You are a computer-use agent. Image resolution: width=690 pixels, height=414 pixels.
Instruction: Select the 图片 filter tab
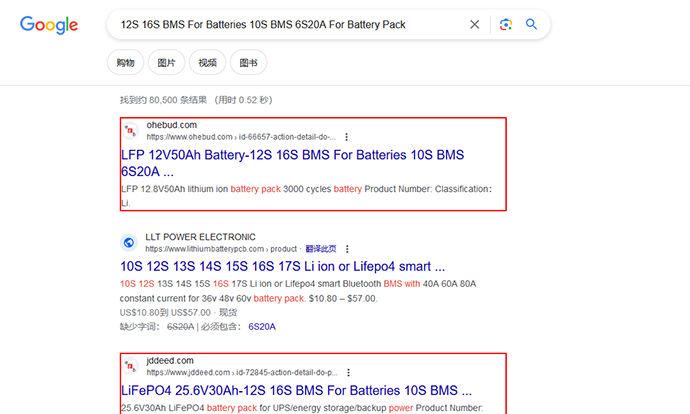166,62
